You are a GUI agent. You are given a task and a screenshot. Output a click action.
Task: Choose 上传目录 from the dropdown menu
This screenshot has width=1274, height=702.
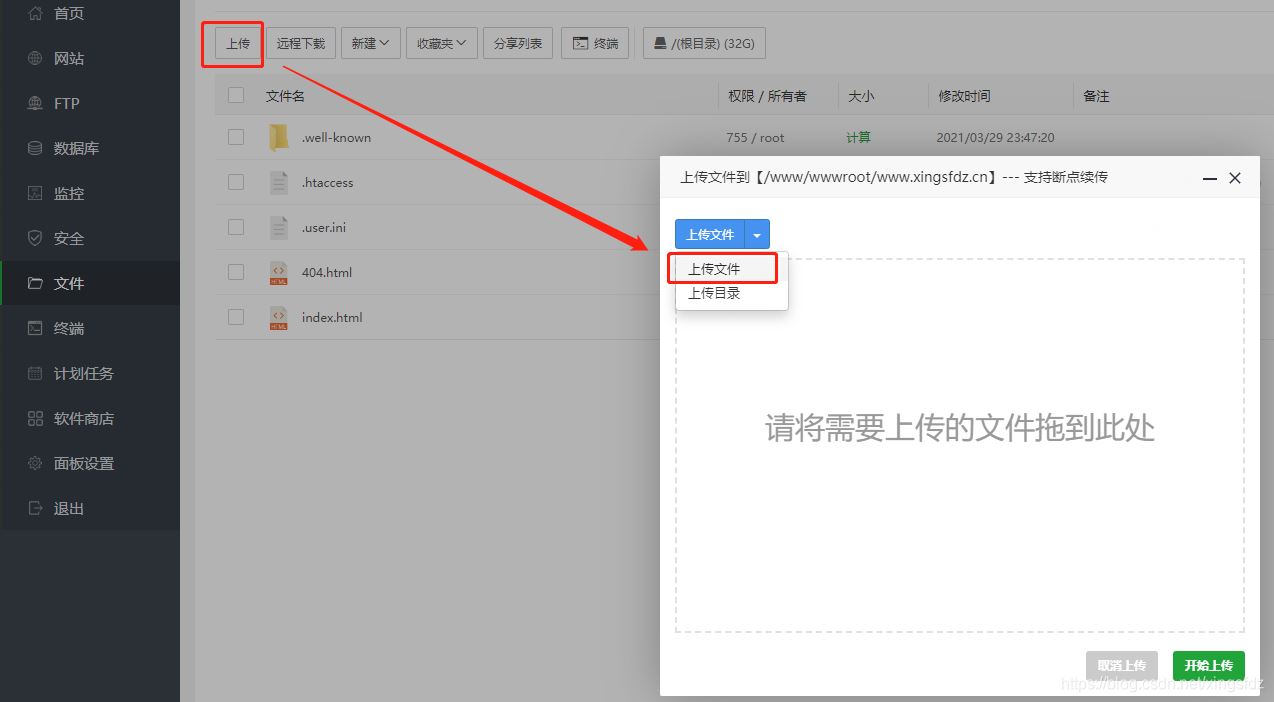coord(714,293)
